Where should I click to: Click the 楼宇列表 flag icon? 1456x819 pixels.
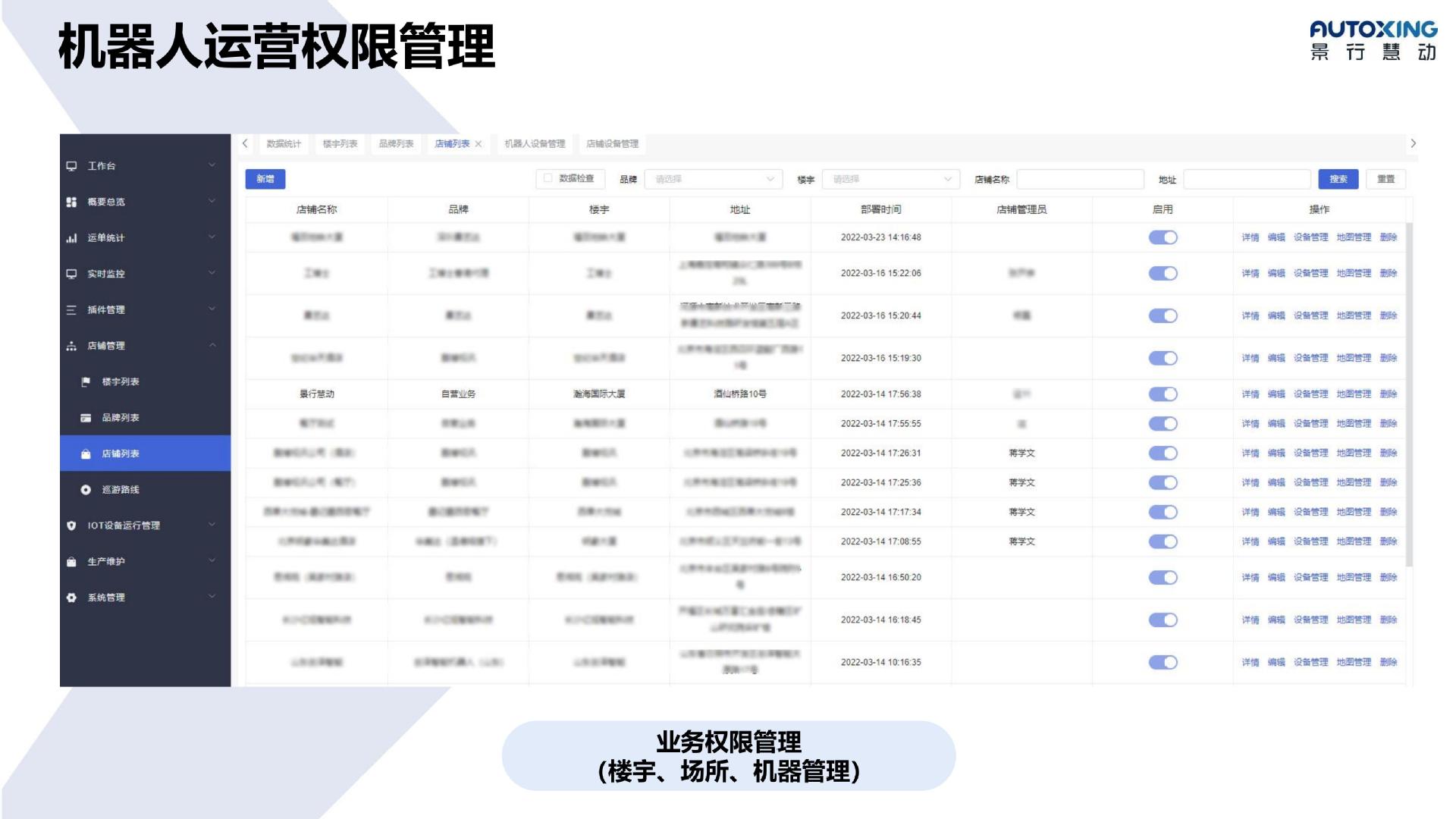click(x=86, y=381)
